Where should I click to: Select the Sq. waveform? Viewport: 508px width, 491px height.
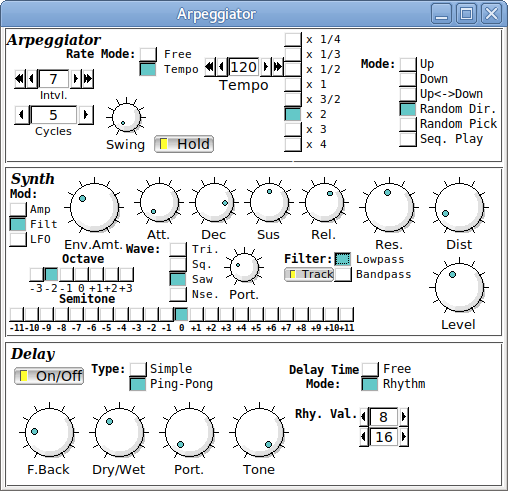[x=178, y=265]
